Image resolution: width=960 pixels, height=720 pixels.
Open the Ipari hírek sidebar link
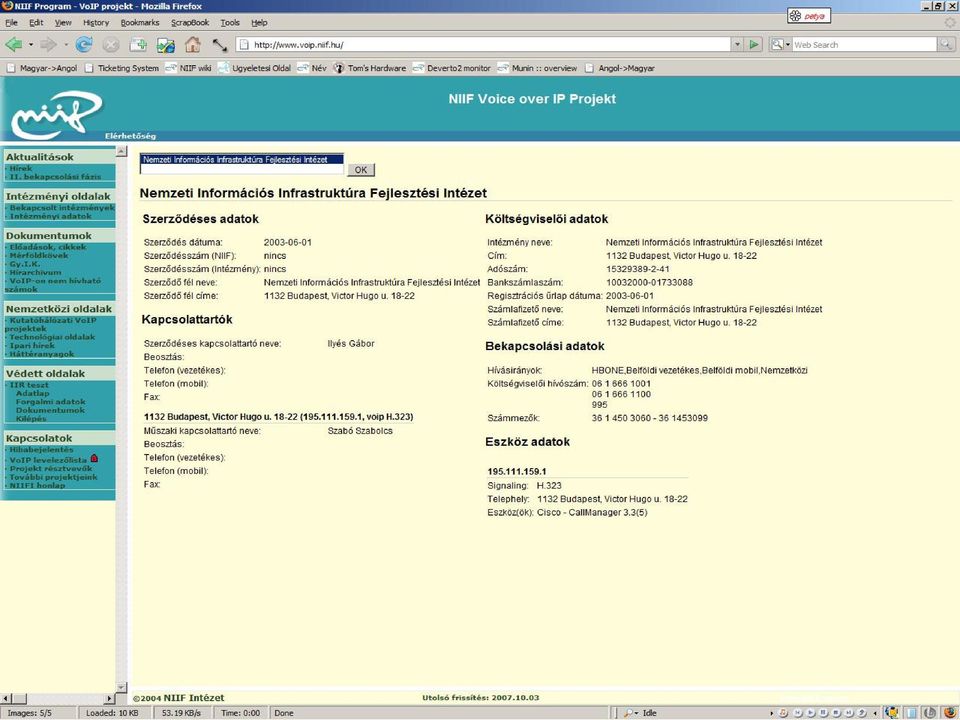point(32,345)
